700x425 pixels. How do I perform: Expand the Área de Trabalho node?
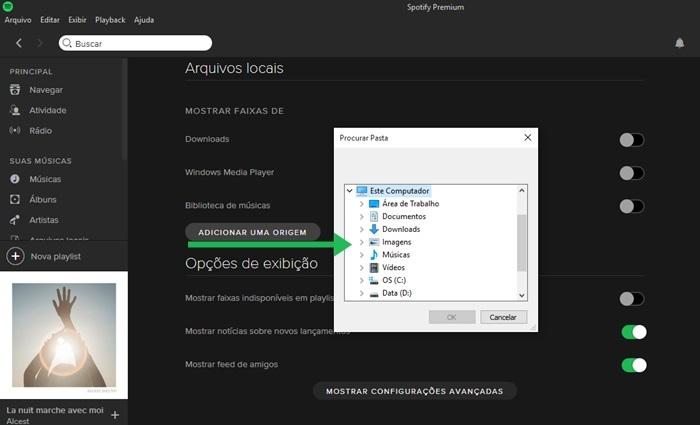point(362,204)
